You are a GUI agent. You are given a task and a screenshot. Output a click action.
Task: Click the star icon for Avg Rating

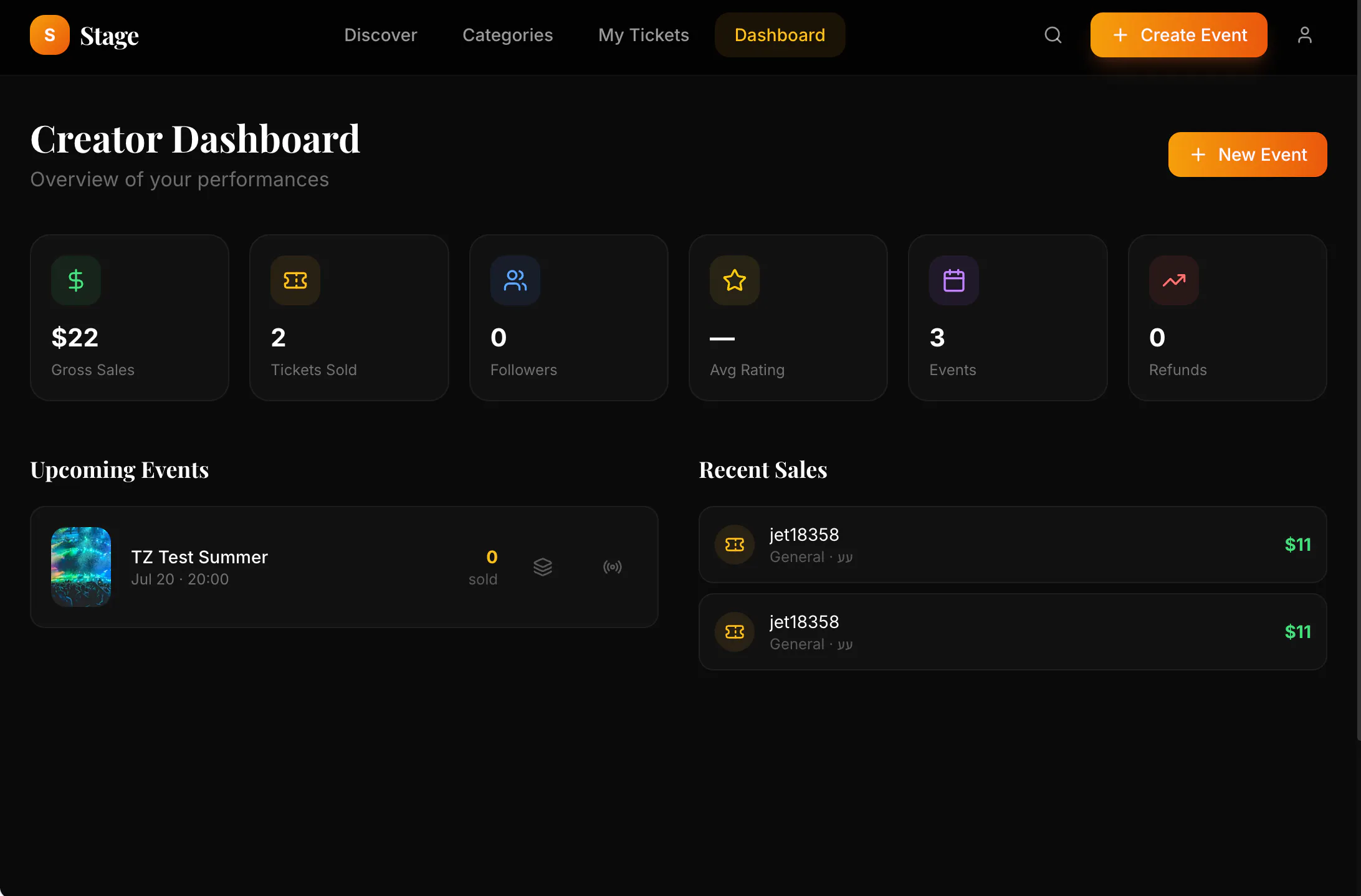(x=735, y=280)
